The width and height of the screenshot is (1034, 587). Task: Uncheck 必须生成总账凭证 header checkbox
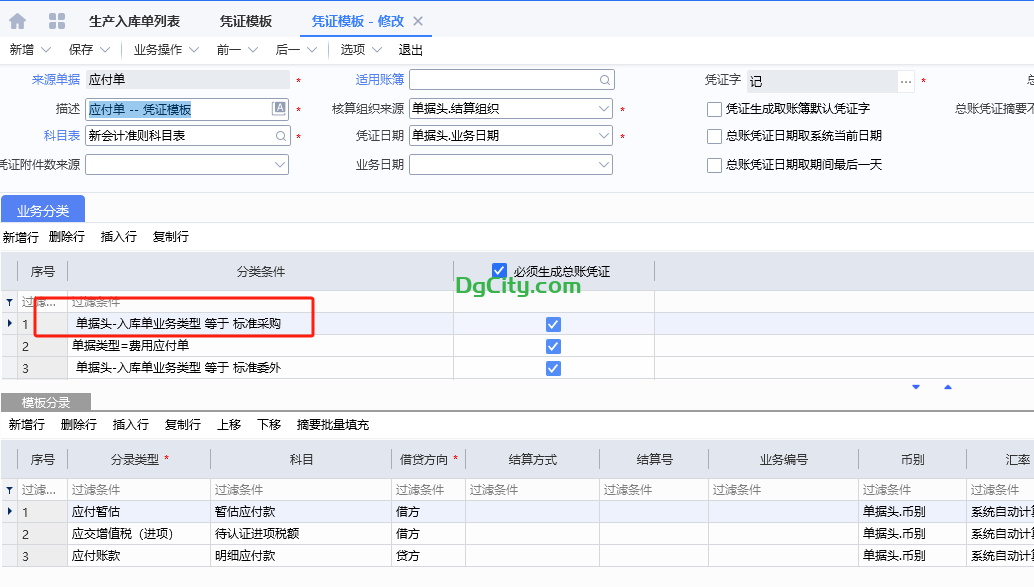(498, 270)
